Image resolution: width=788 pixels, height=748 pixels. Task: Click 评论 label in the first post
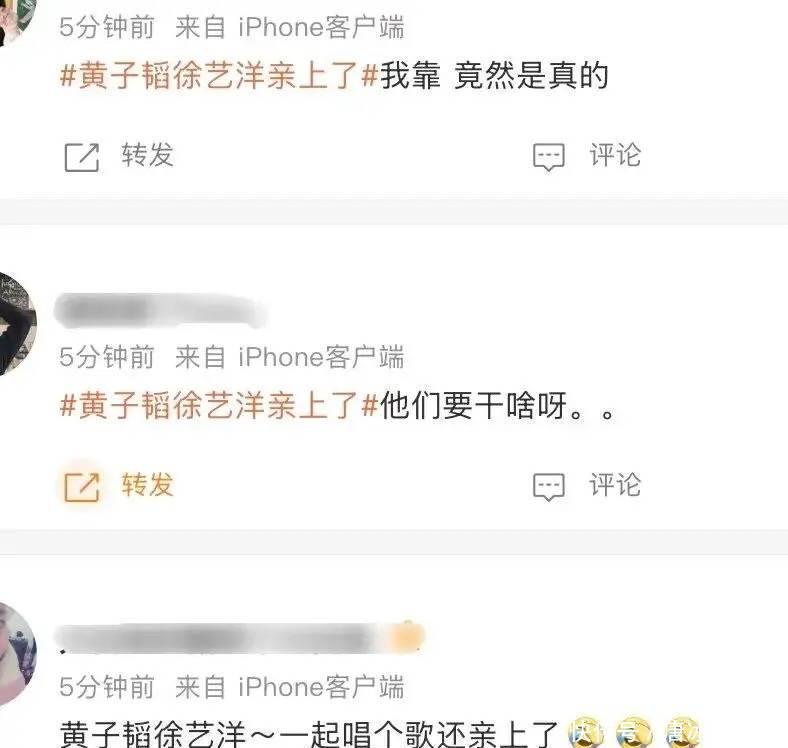615,155
